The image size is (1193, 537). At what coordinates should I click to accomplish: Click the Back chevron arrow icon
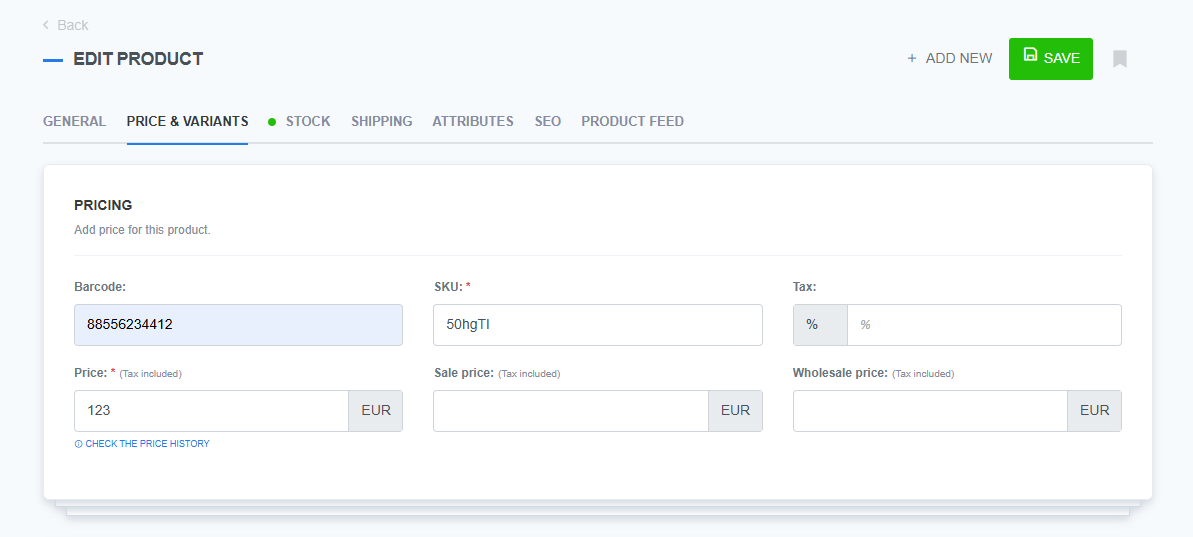[46, 25]
